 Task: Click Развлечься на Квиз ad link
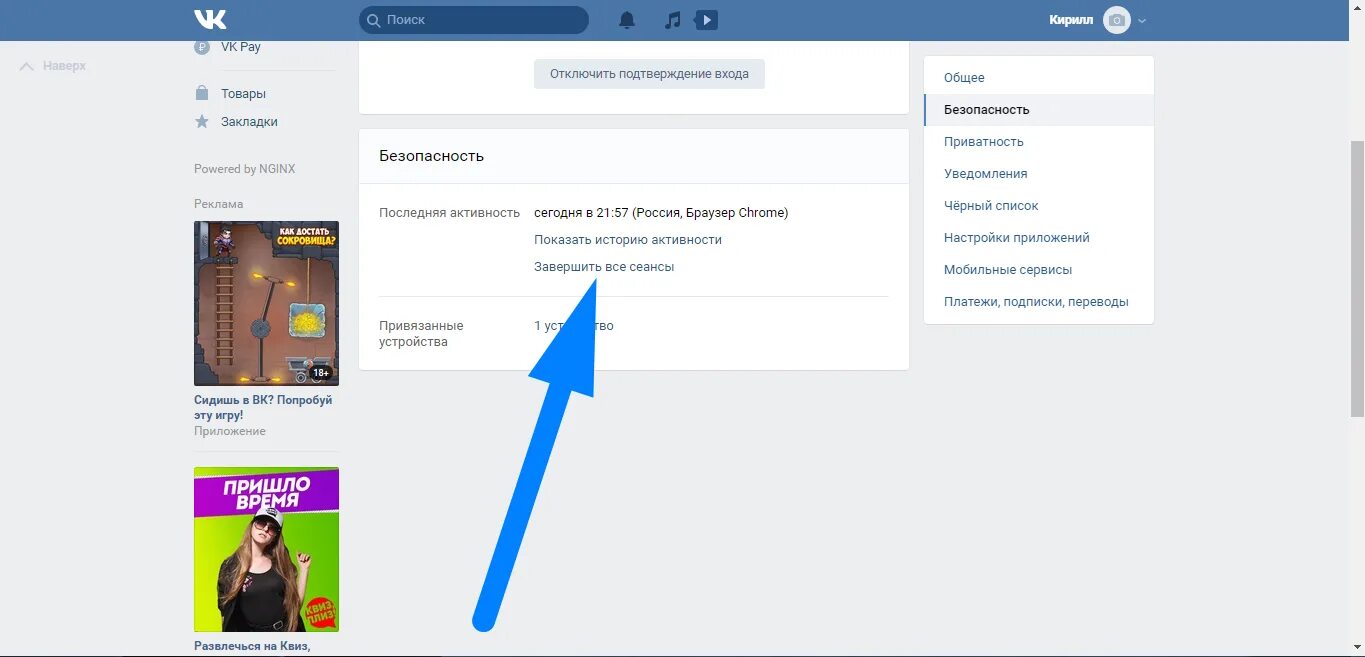point(253,646)
